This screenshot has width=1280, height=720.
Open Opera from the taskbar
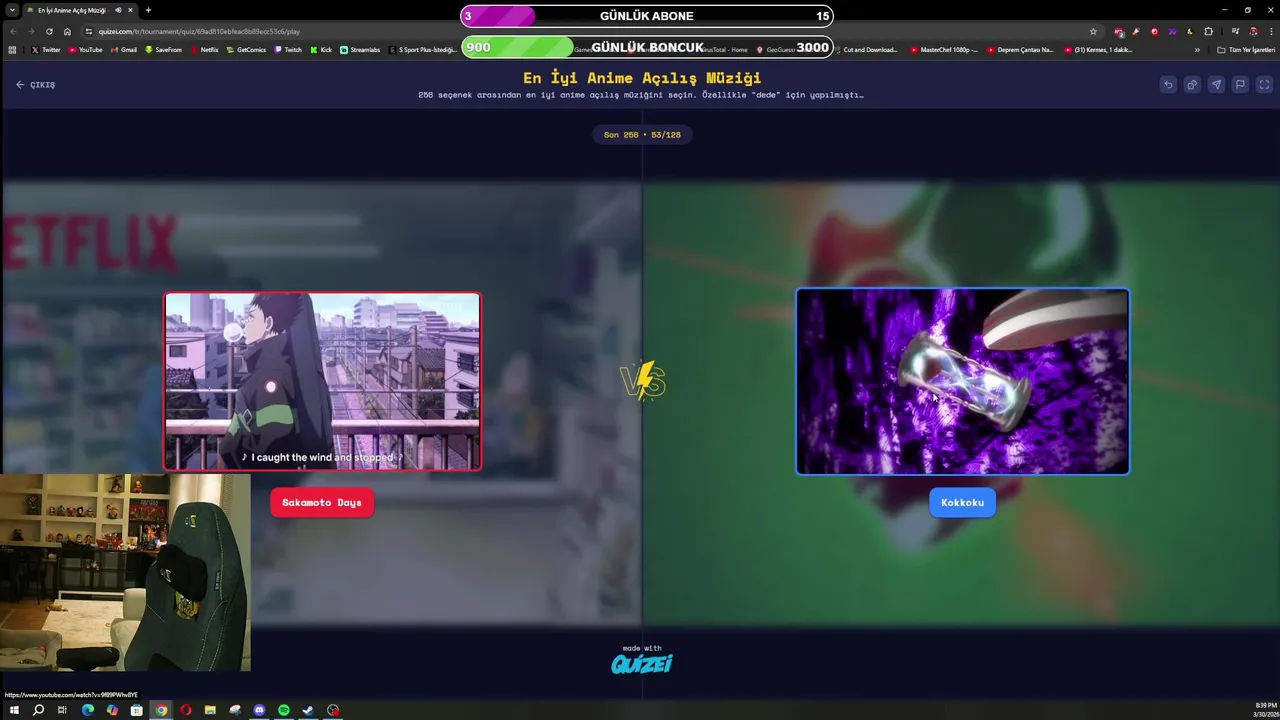(x=185, y=710)
